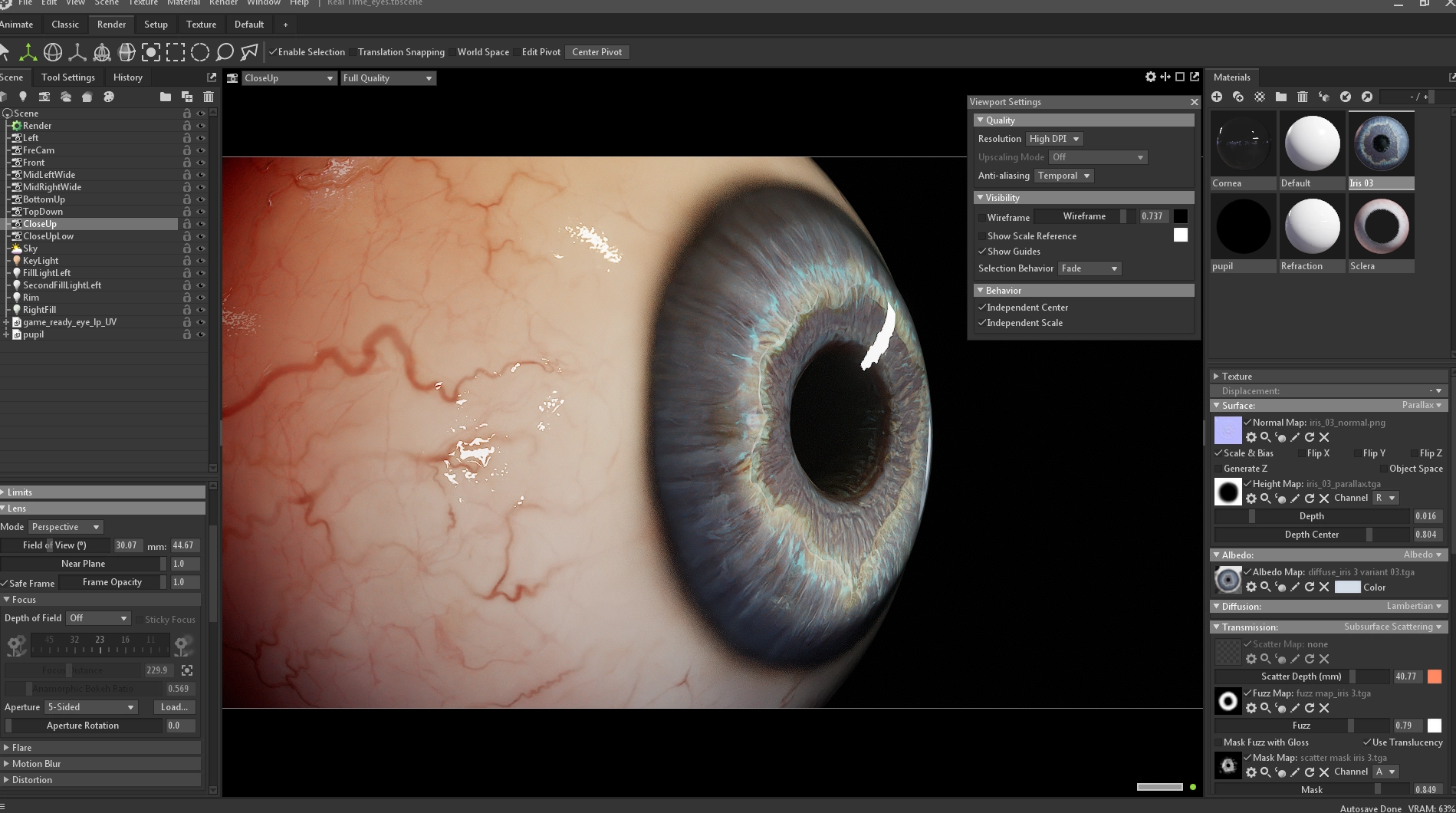Image resolution: width=1456 pixels, height=813 pixels.
Task: Delete the selected material with trash icon
Action: (1303, 97)
